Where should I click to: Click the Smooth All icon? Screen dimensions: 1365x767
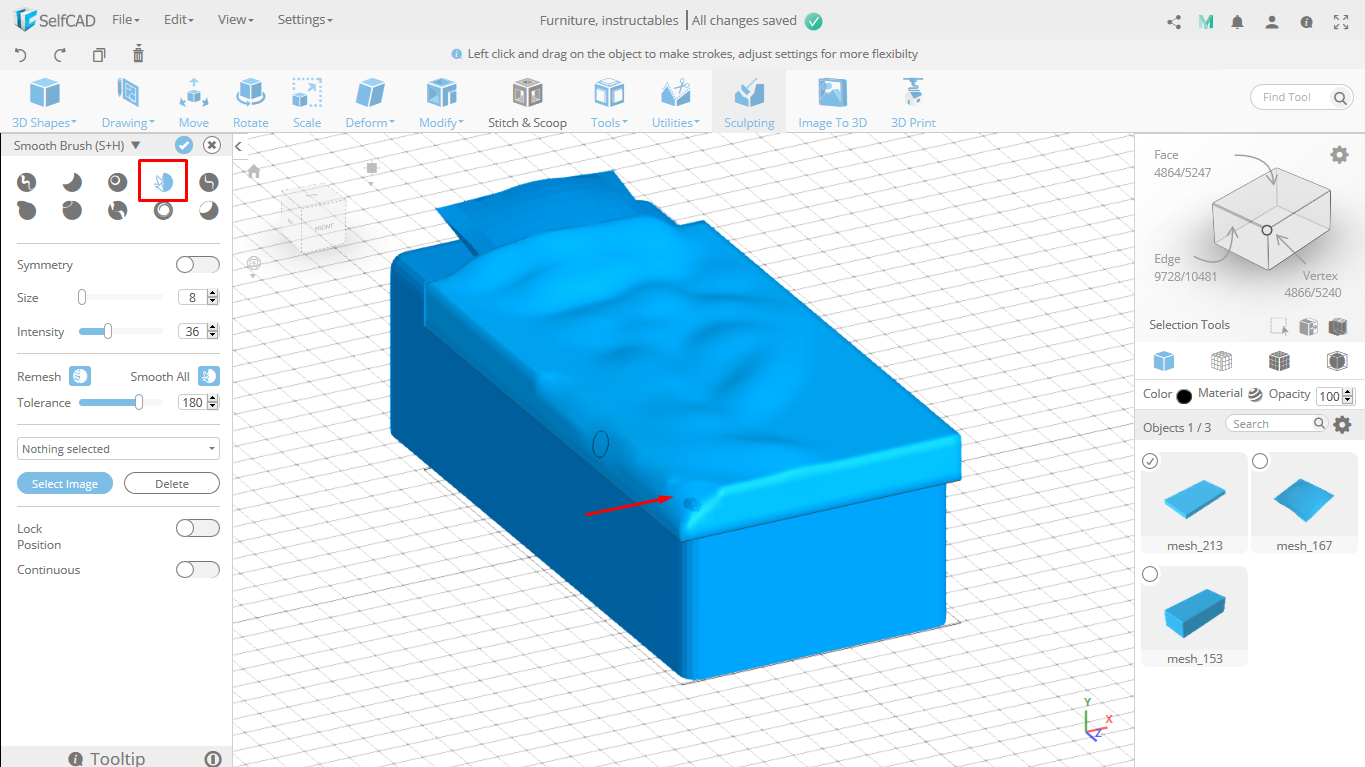[208, 376]
